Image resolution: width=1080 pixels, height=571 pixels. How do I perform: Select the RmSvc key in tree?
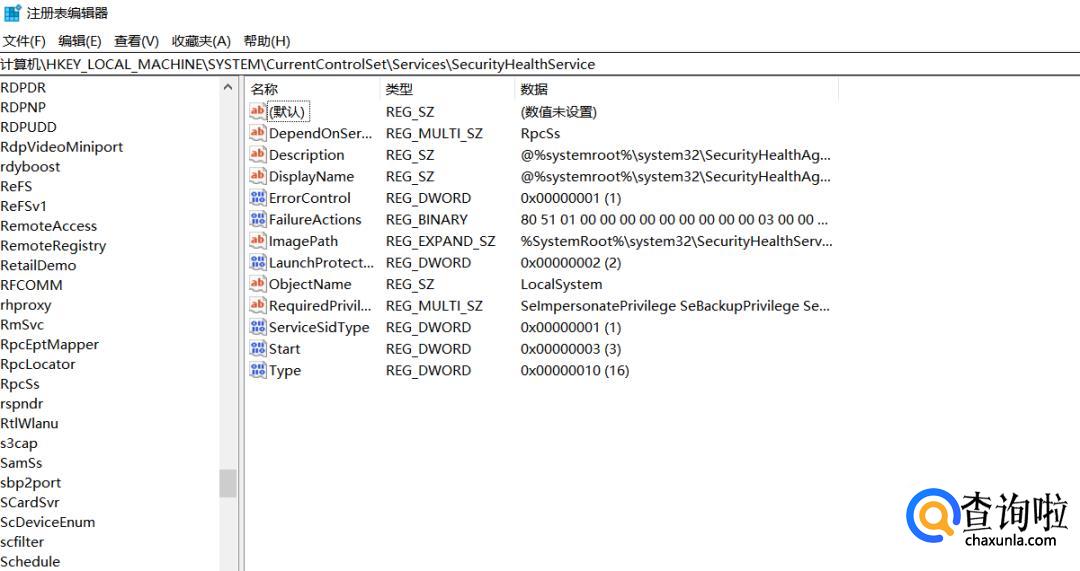click(x=22, y=324)
